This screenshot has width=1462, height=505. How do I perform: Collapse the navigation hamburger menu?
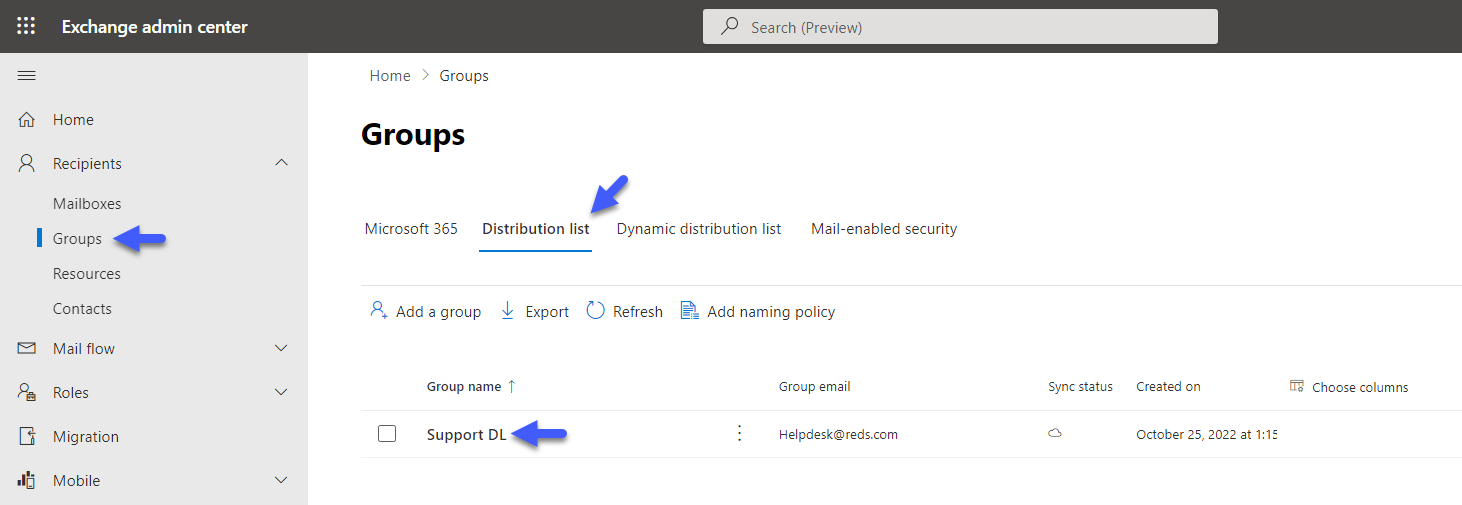click(27, 76)
